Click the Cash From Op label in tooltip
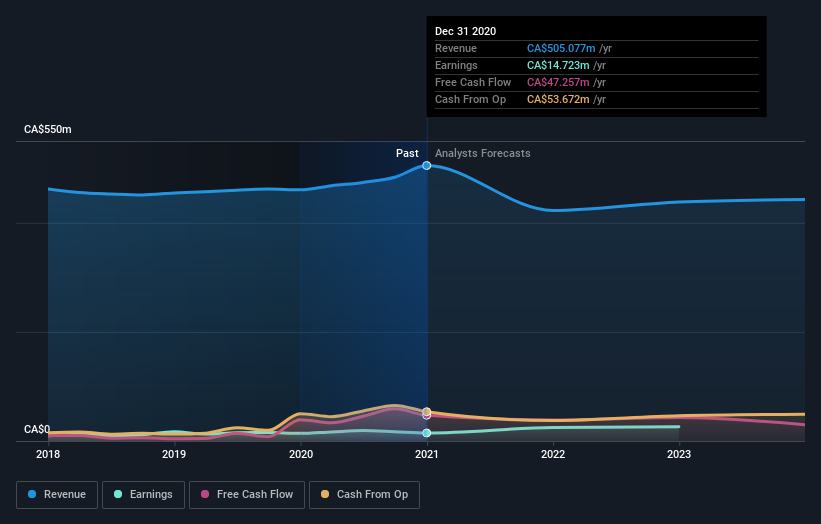 (470, 99)
